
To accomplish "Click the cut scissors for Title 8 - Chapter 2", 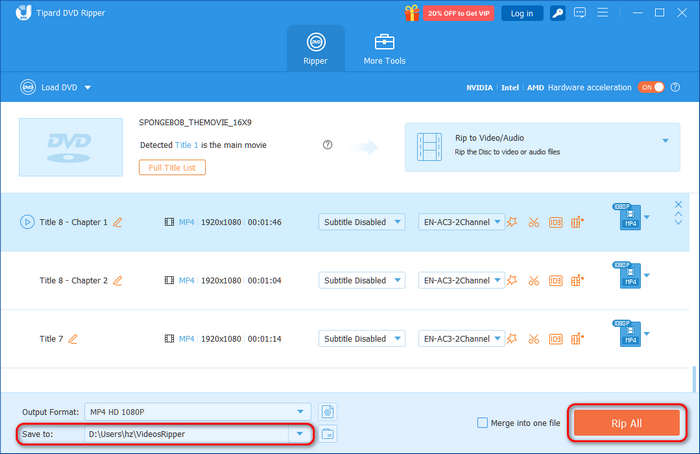I will pyautogui.click(x=533, y=280).
